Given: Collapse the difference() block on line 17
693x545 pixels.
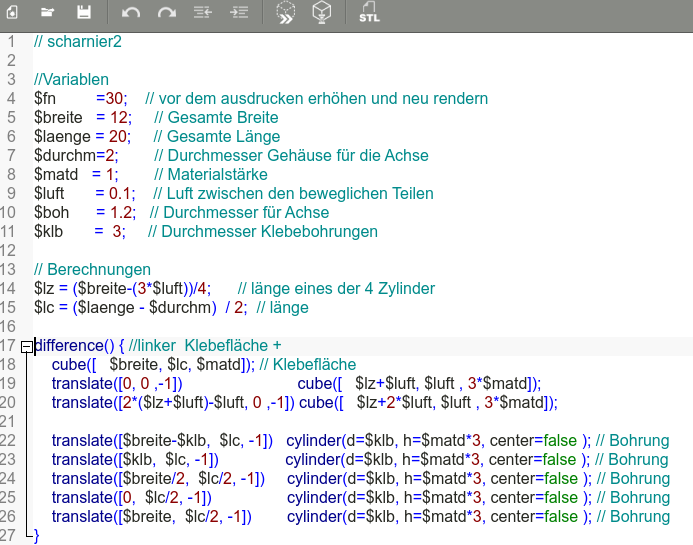Looking at the screenshot, I should coord(27,347).
